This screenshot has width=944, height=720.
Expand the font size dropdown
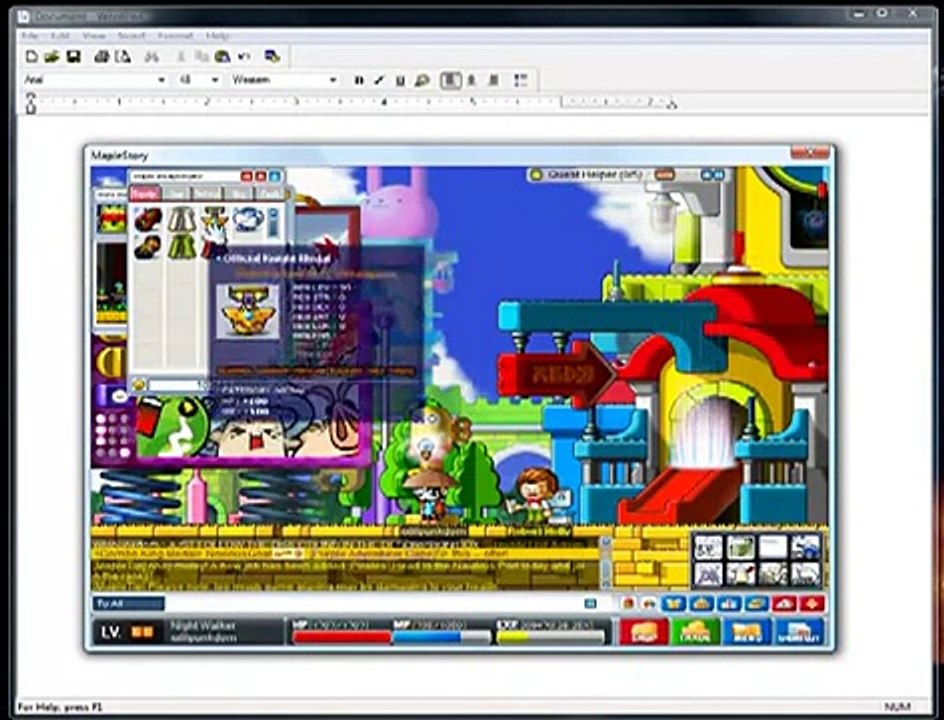[214, 80]
